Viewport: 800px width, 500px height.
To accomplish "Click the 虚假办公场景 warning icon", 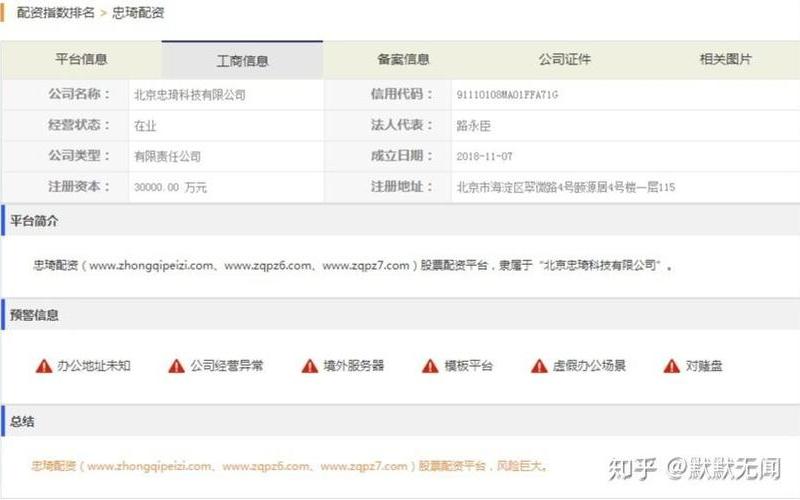I will click(x=539, y=366).
